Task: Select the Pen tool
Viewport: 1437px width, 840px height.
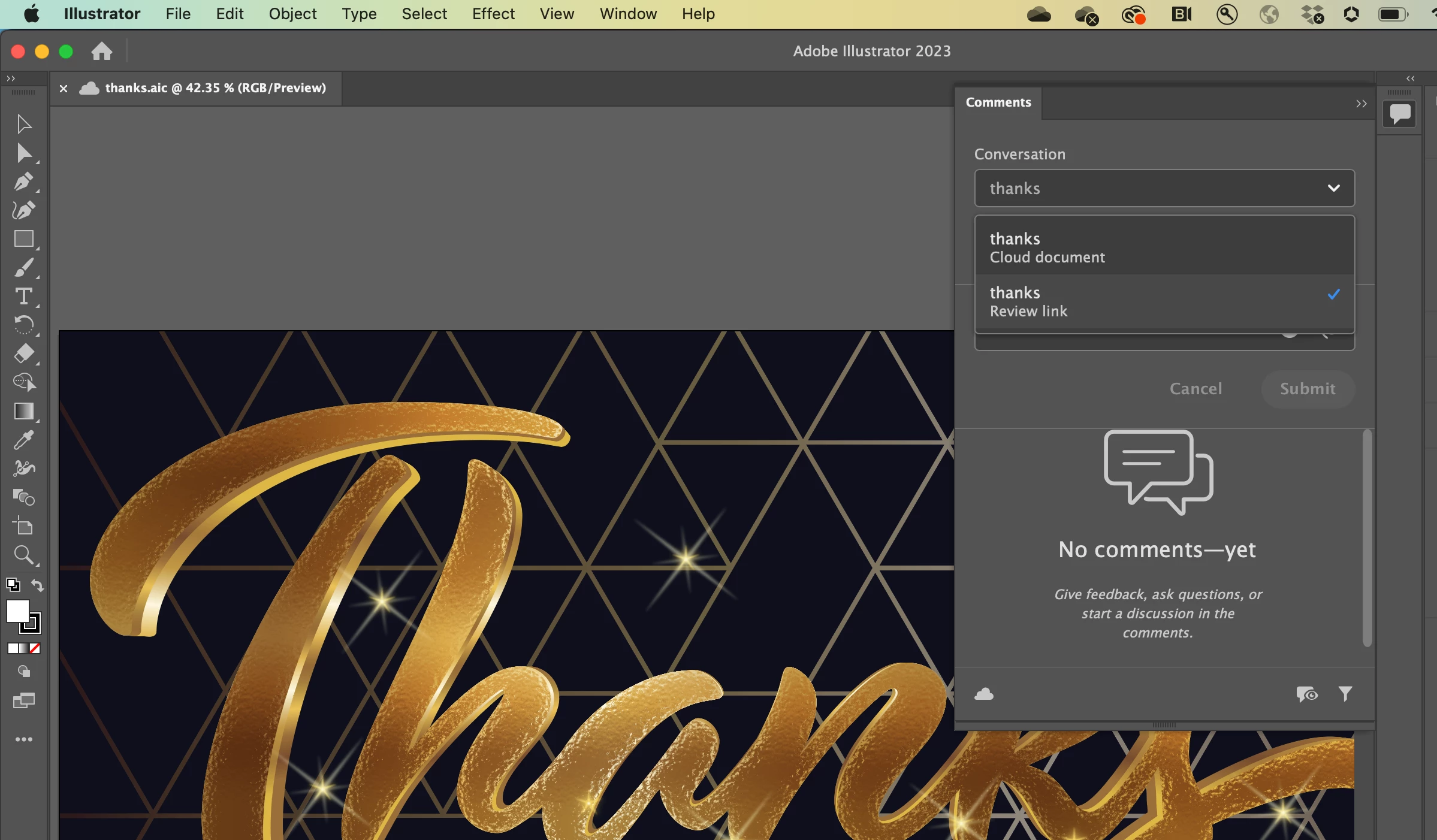Action: pos(24,182)
